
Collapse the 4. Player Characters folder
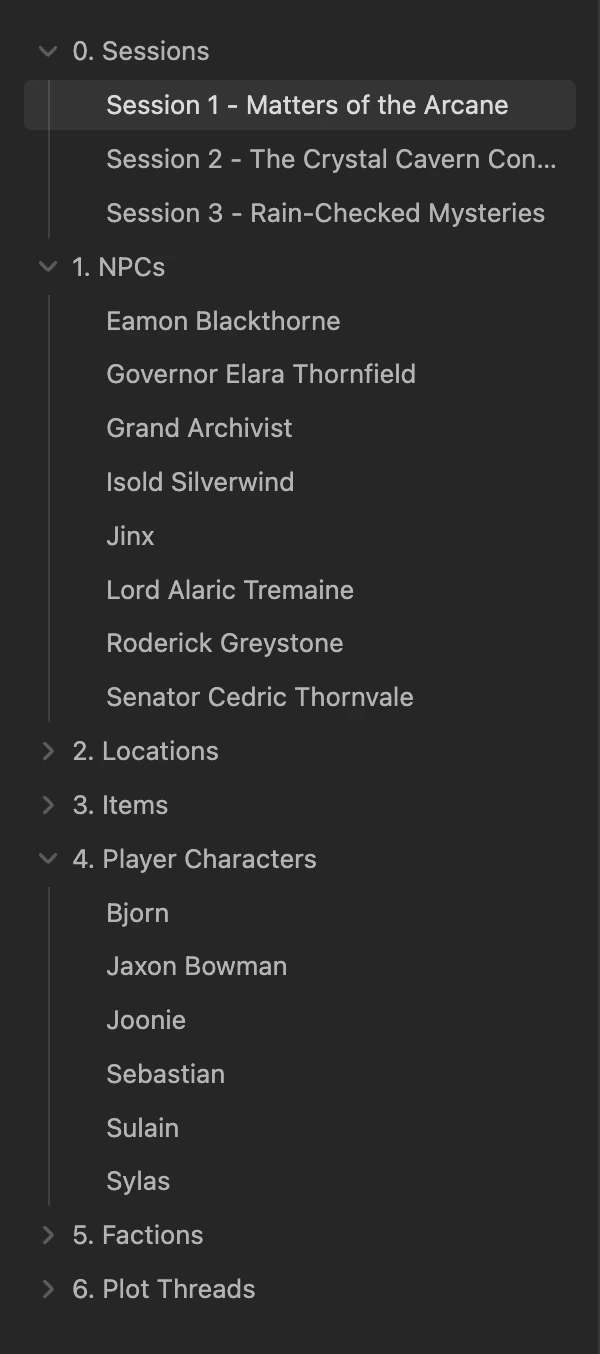[x=48, y=859]
